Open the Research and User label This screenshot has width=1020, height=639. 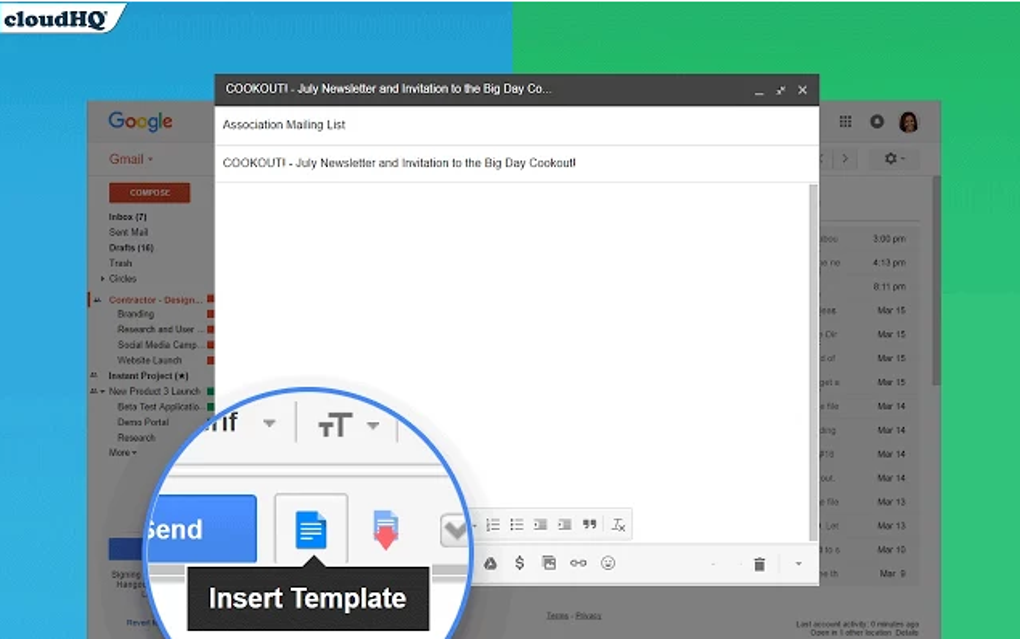160,329
